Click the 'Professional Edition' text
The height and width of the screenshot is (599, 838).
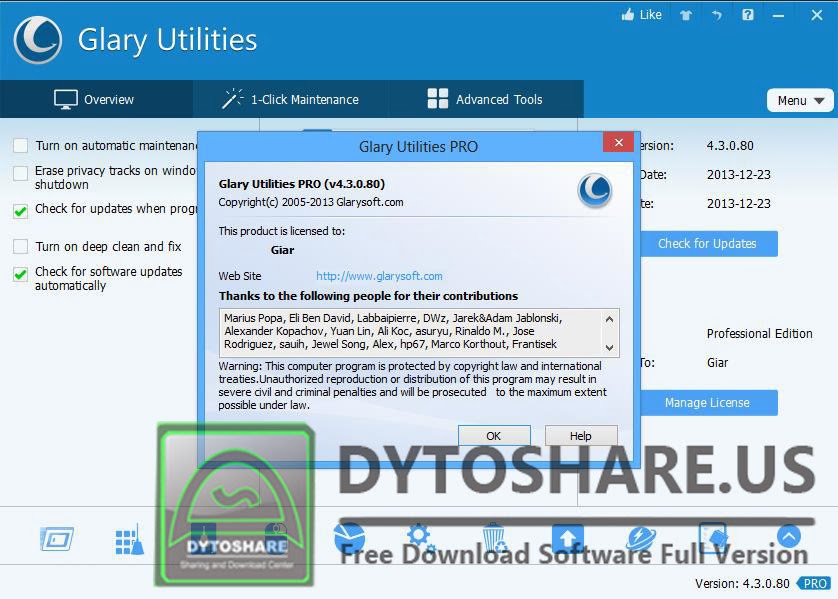759,333
